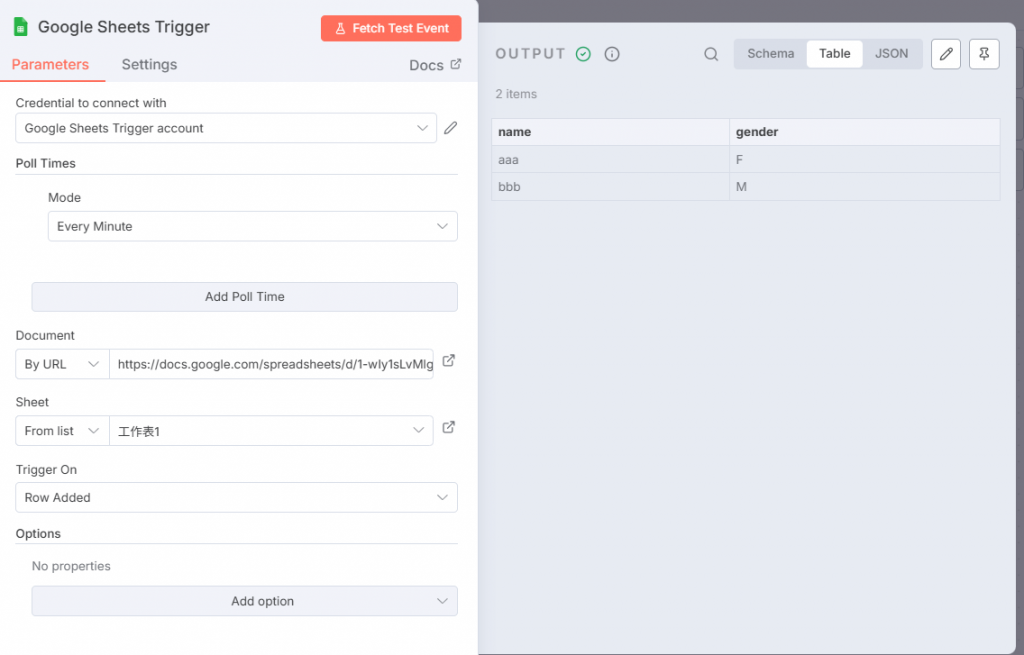The width and height of the screenshot is (1024, 655).
Task: Open the Row Added trigger dropdown
Action: (x=236, y=498)
